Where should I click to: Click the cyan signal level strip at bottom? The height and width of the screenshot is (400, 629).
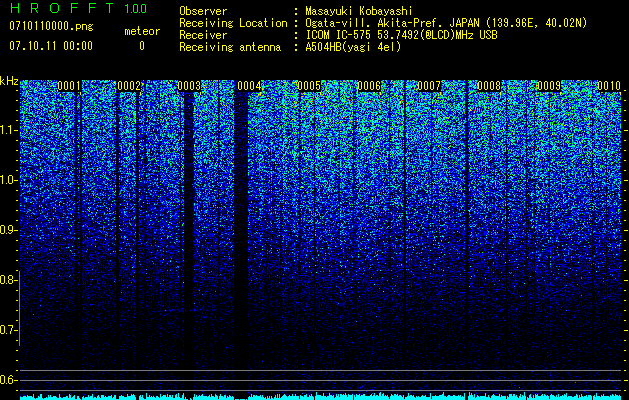tap(321, 397)
